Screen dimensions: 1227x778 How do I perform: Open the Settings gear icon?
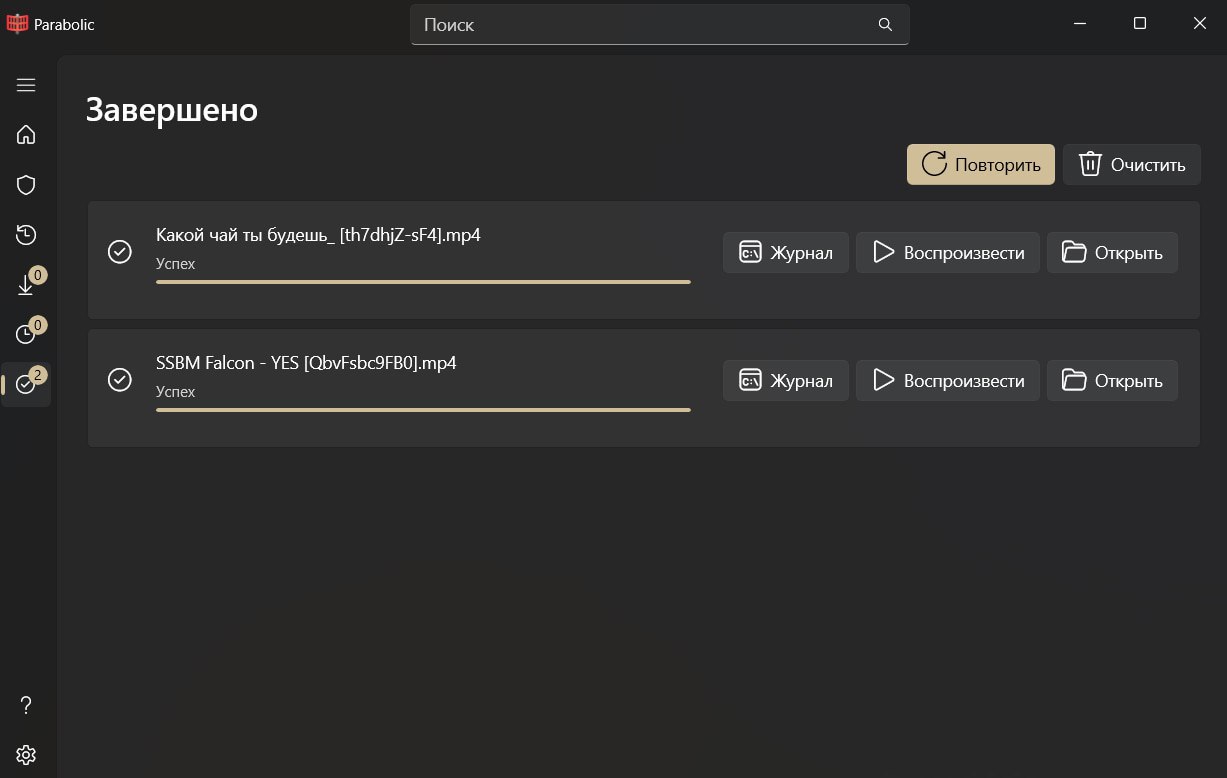(26, 754)
